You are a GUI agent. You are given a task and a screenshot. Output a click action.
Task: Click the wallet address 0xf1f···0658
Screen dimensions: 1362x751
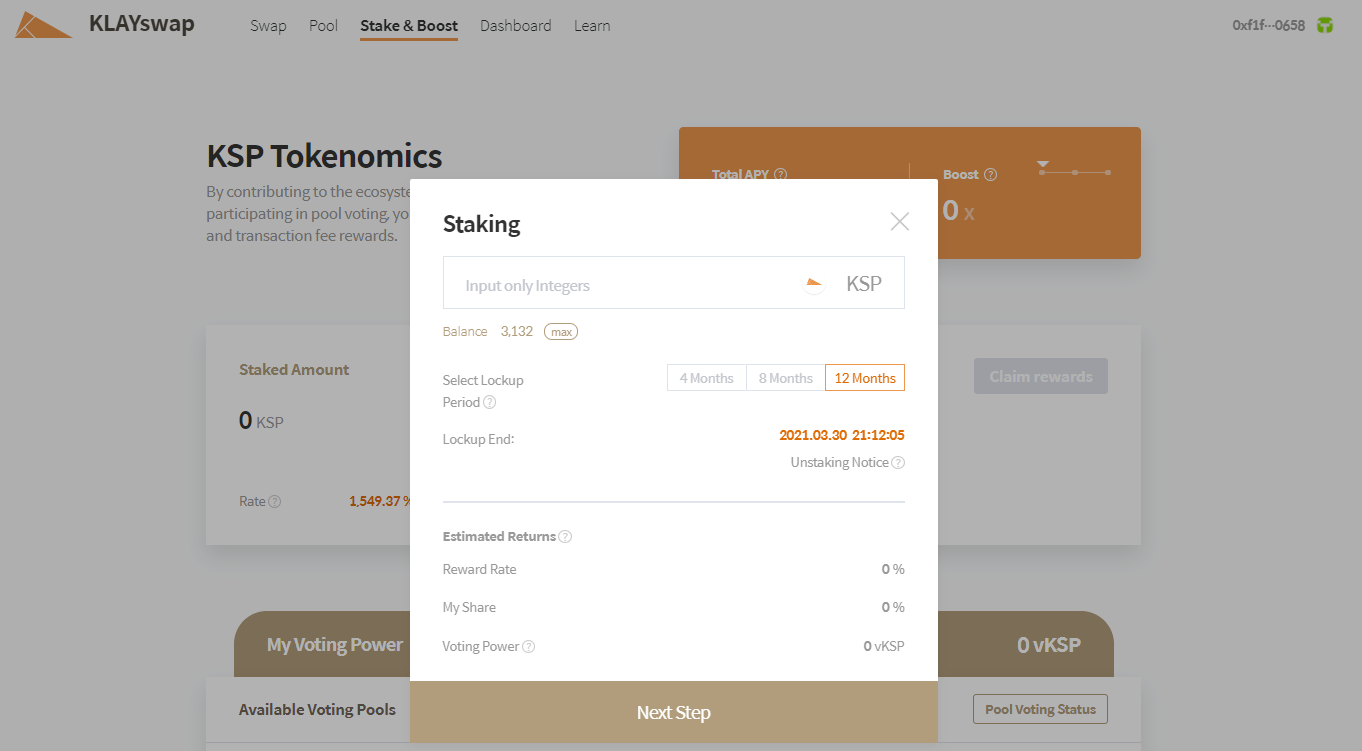pyautogui.click(x=1269, y=26)
